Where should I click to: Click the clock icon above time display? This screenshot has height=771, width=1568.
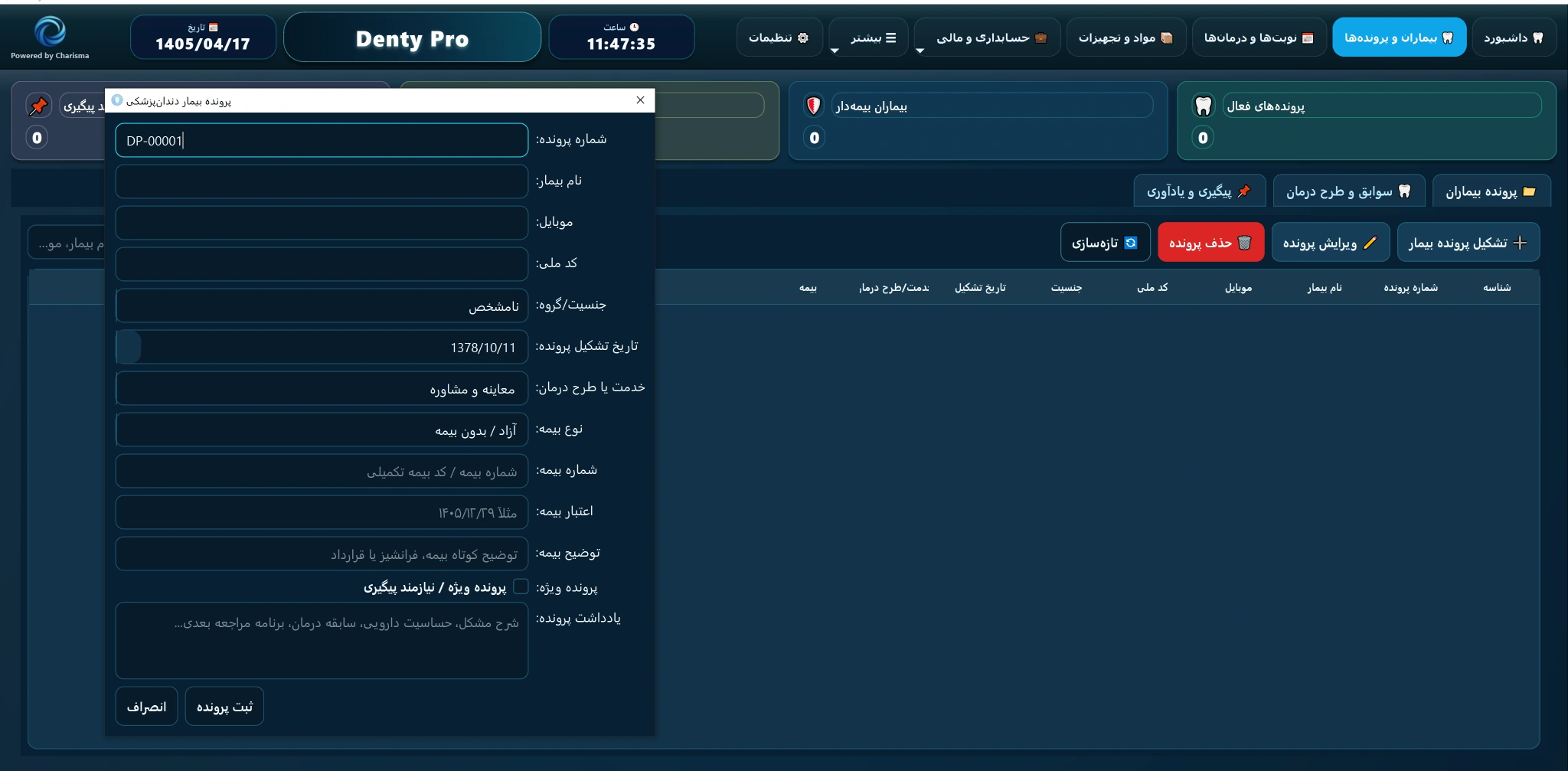(x=634, y=28)
